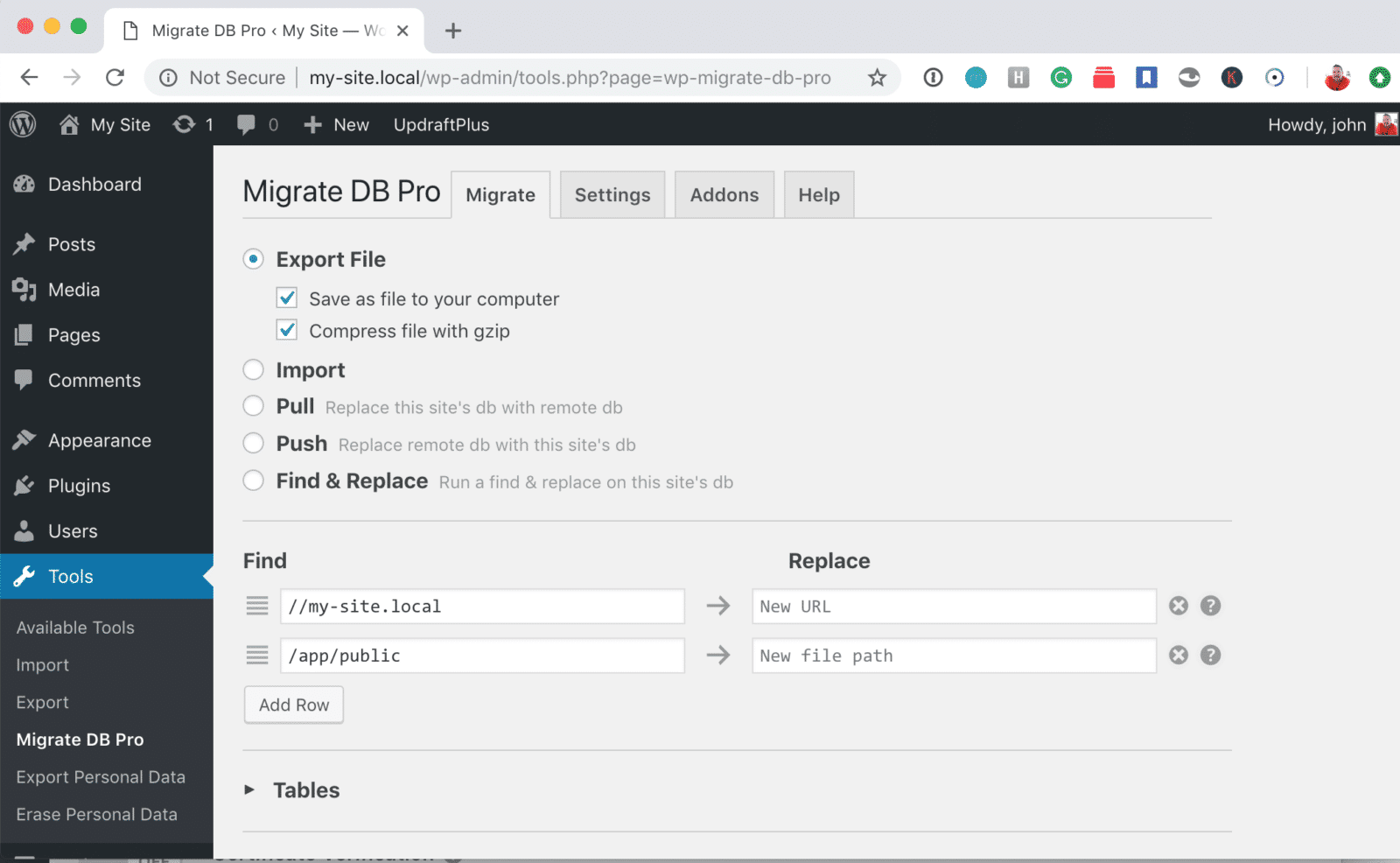Click the WordPress logo in admin bar
This screenshot has height=863, width=1400.
pos(23,124)
